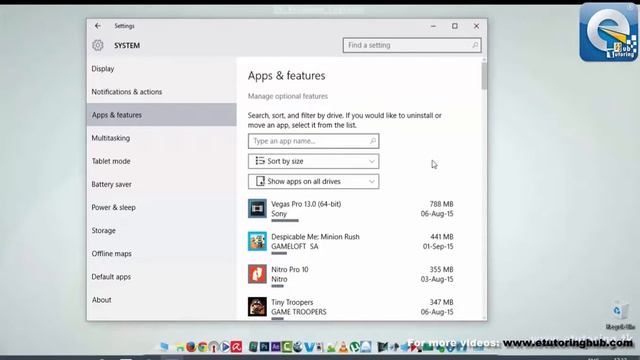The image size is (640, 360).
Task: Click the 441 MB size value
Action: pyautogui.click(x=441, y=237)
